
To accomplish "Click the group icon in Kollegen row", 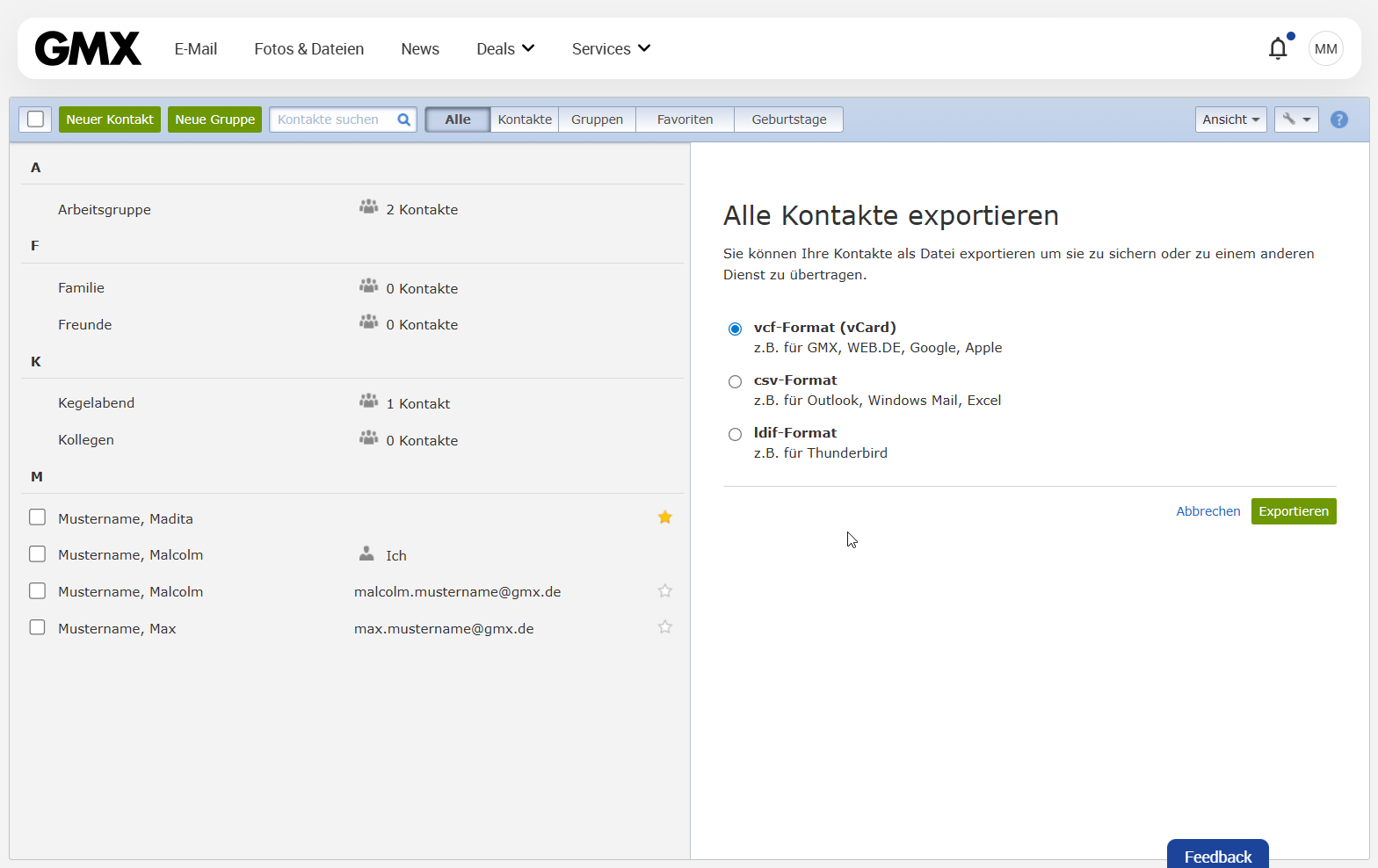I will point(369,438).
